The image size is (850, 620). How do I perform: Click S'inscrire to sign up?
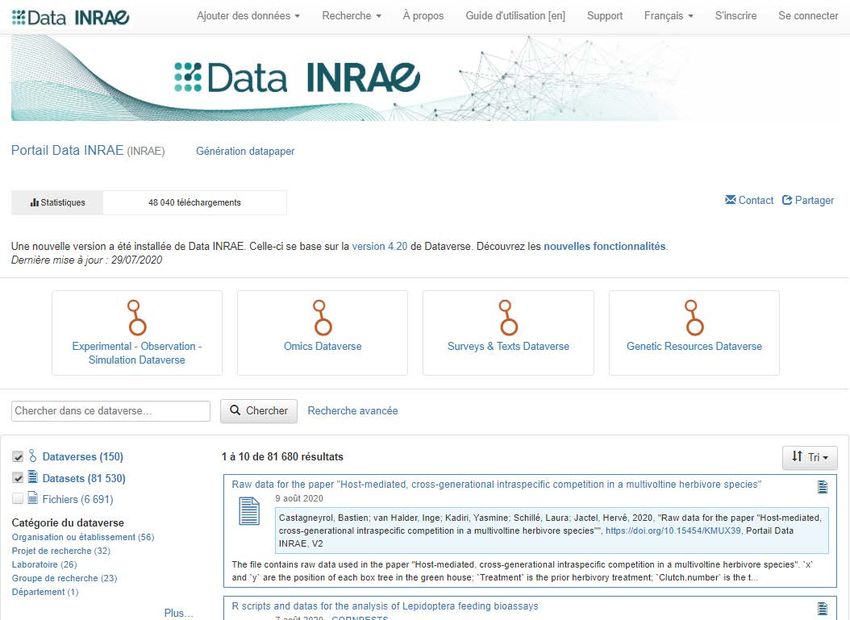point(736,16)
